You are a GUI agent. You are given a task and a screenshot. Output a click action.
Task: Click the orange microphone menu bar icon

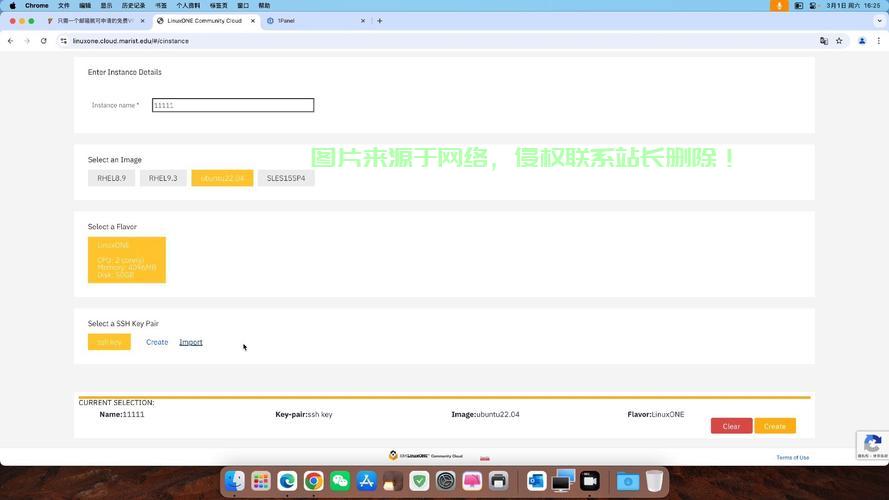coord(779,5)
